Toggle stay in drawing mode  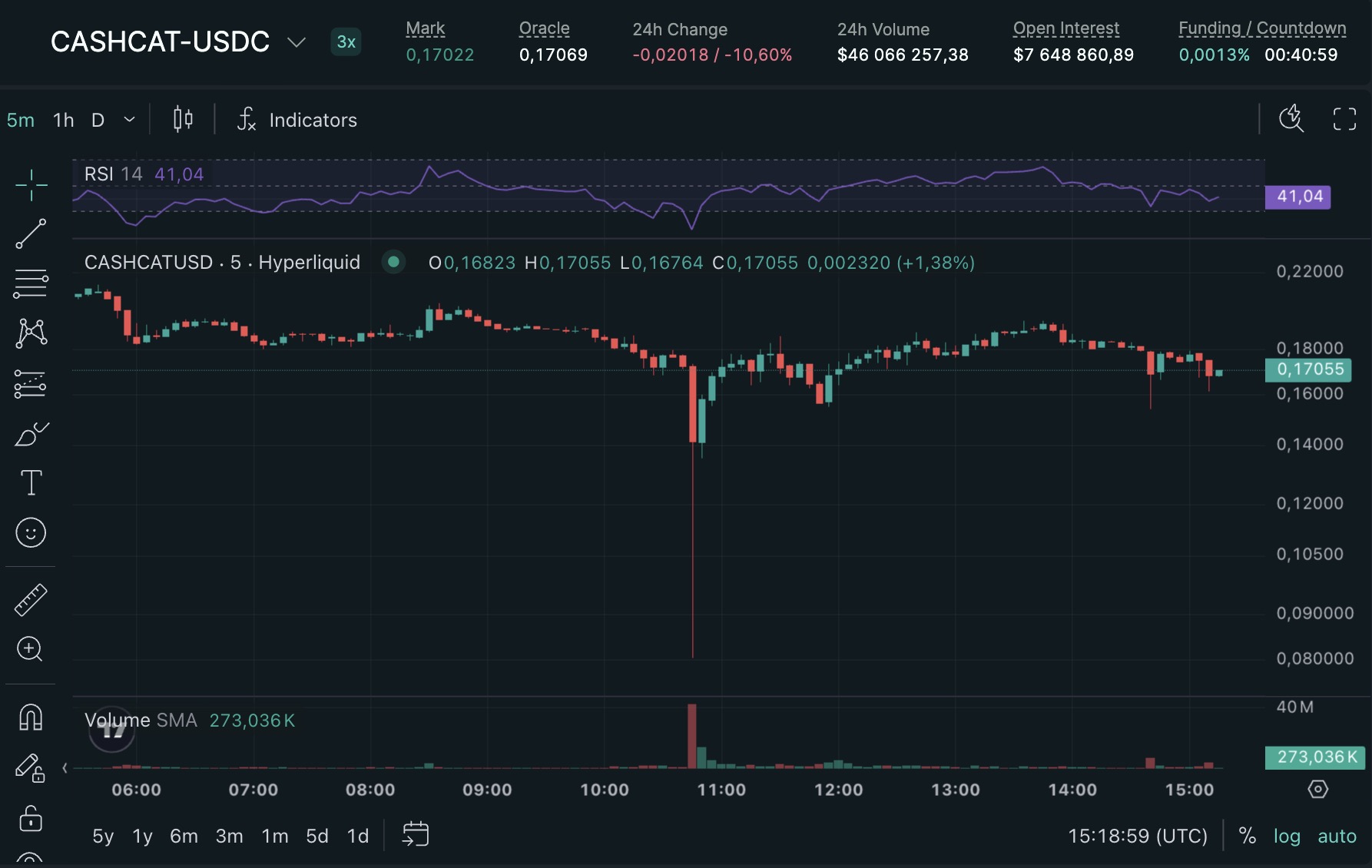pos(31,767)
